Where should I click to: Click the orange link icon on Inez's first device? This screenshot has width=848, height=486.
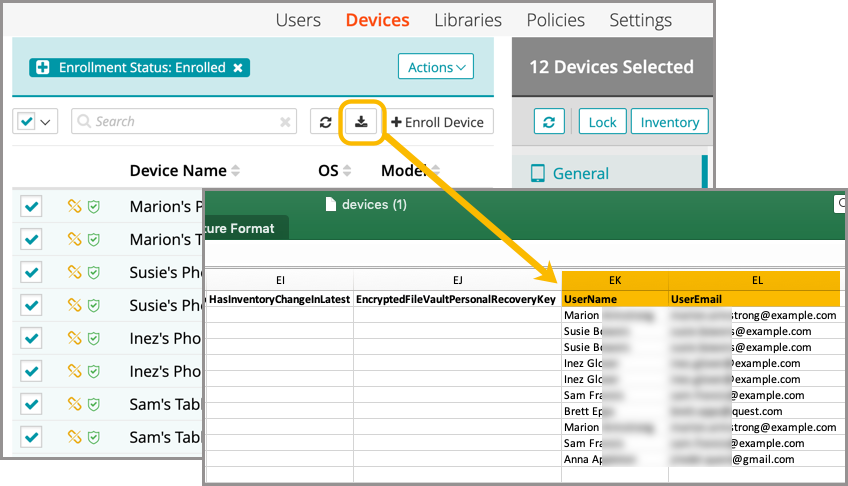tap(73, 338)
